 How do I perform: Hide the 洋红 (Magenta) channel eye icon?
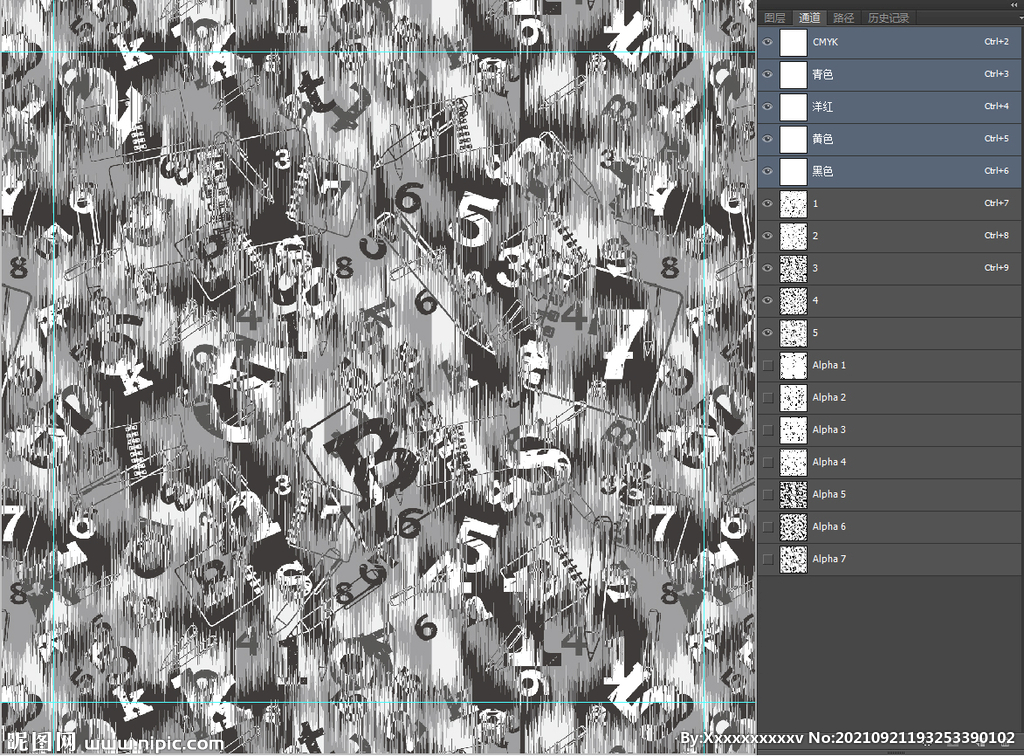768,106
